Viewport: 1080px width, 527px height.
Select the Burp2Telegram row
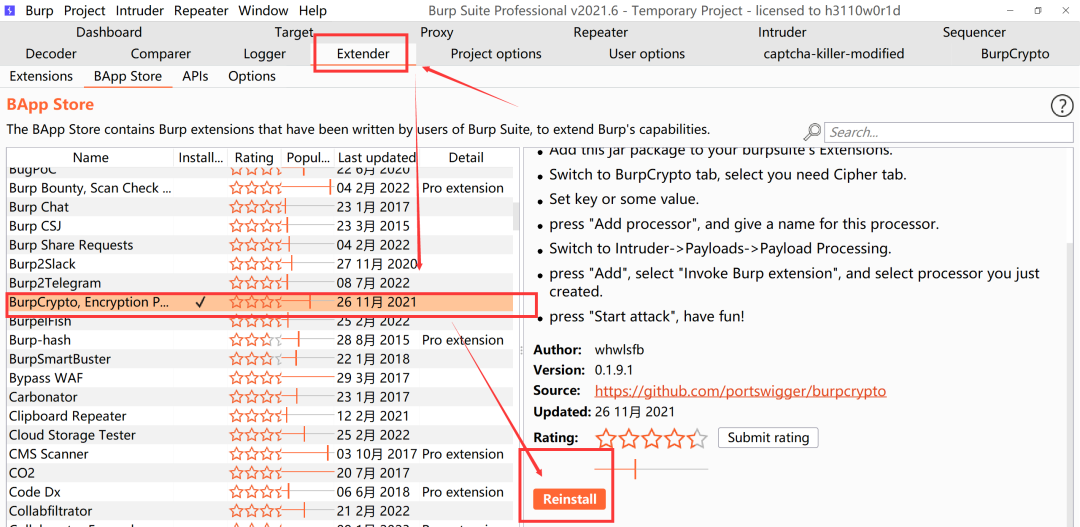(x=260, y=284)
